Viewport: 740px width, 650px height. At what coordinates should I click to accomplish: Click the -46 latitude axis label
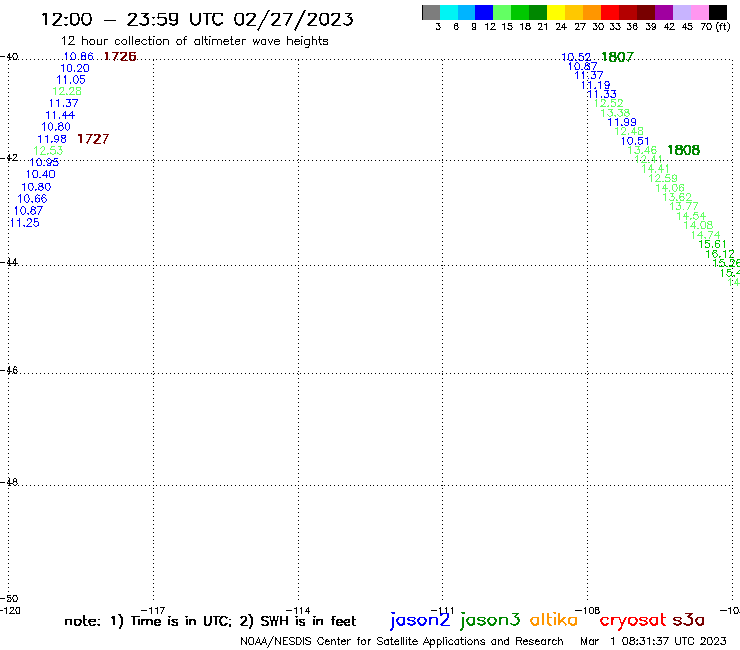9,371
